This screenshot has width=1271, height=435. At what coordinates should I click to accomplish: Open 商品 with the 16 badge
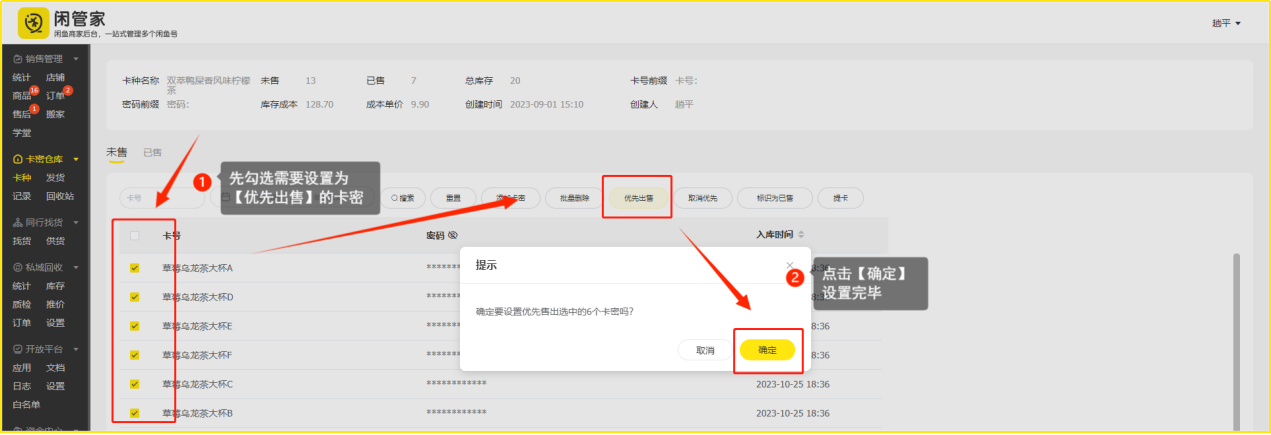point(22,96)
